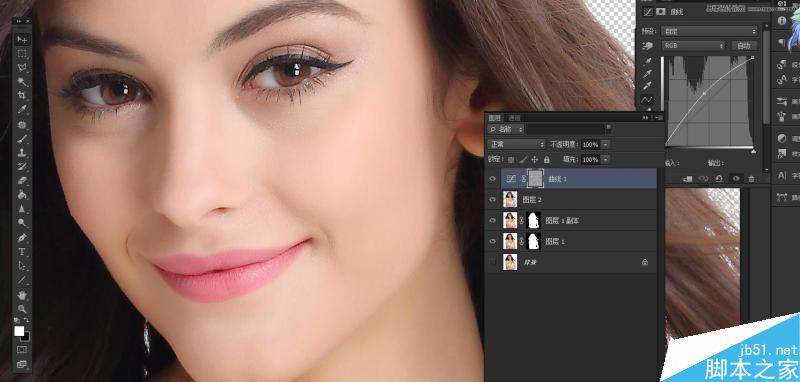Select the Path Selection tool
The height and width of the screenshot is (382, 800).
coord(22,266)
